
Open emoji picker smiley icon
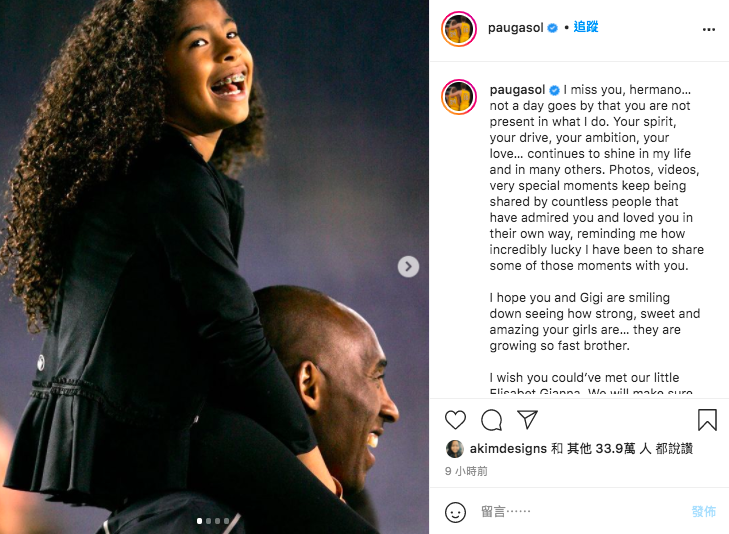[455, 512]
